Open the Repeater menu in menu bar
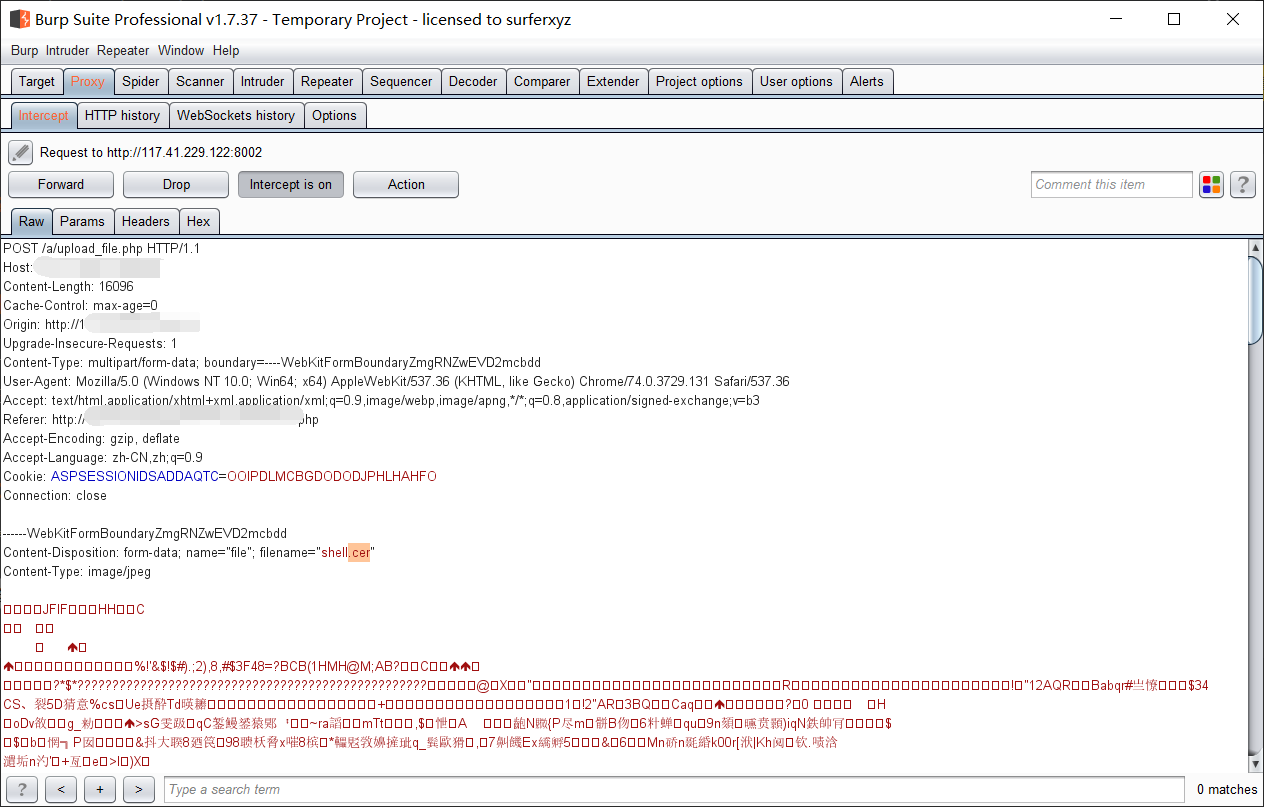Viewport: 1264px width, 807px height. click(x=123, y=50)
